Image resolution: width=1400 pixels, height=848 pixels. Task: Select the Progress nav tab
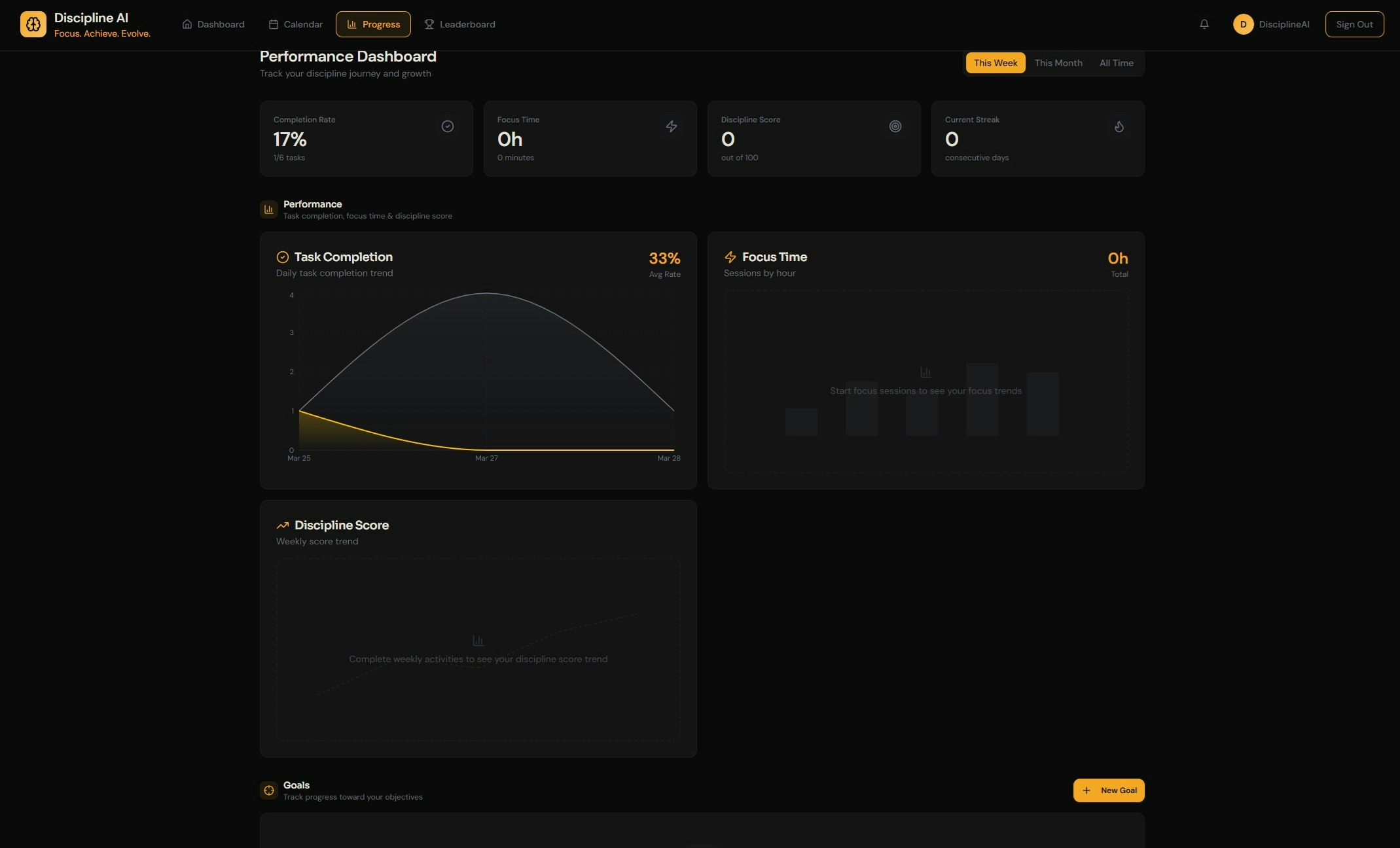373,24
